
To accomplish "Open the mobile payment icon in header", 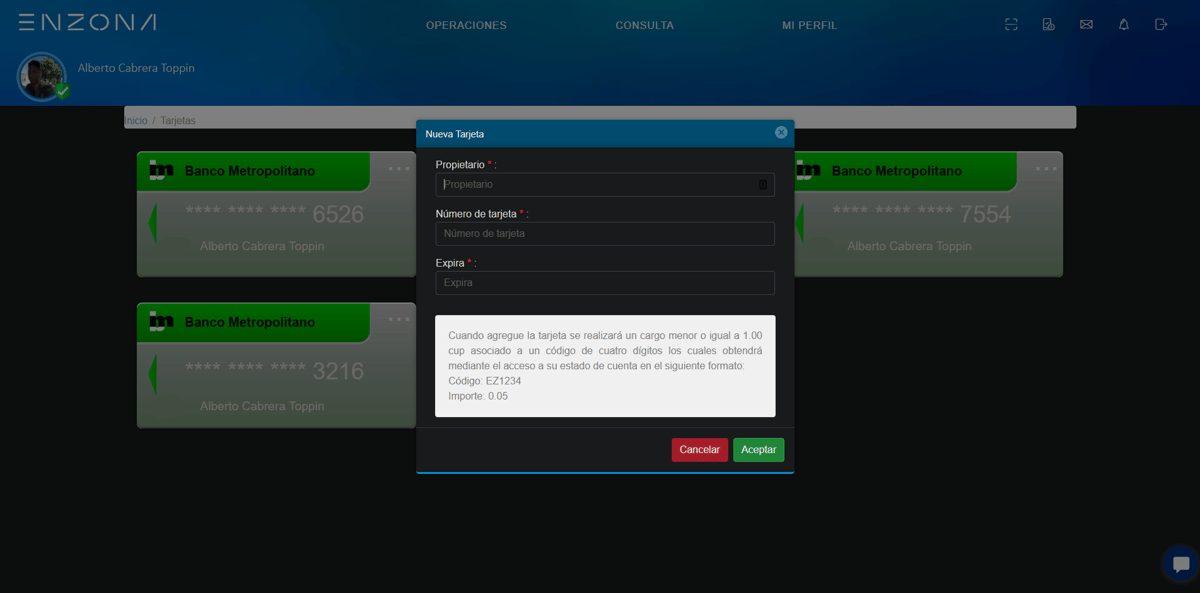I will click(1048, 24).
